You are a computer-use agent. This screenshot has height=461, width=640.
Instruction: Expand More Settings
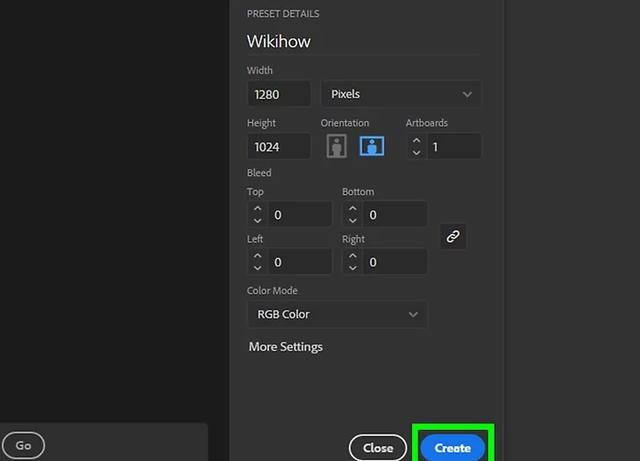[x=286, y=347]
